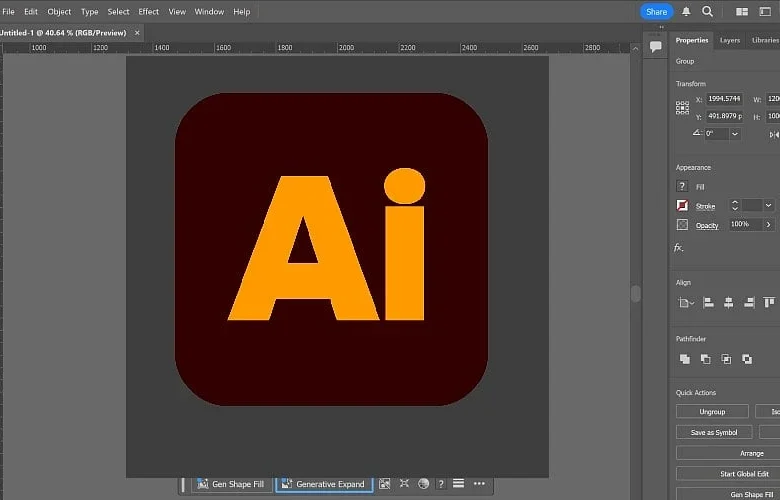Click the Opacity checker icon
780x500 pixels.
[682, 224]
